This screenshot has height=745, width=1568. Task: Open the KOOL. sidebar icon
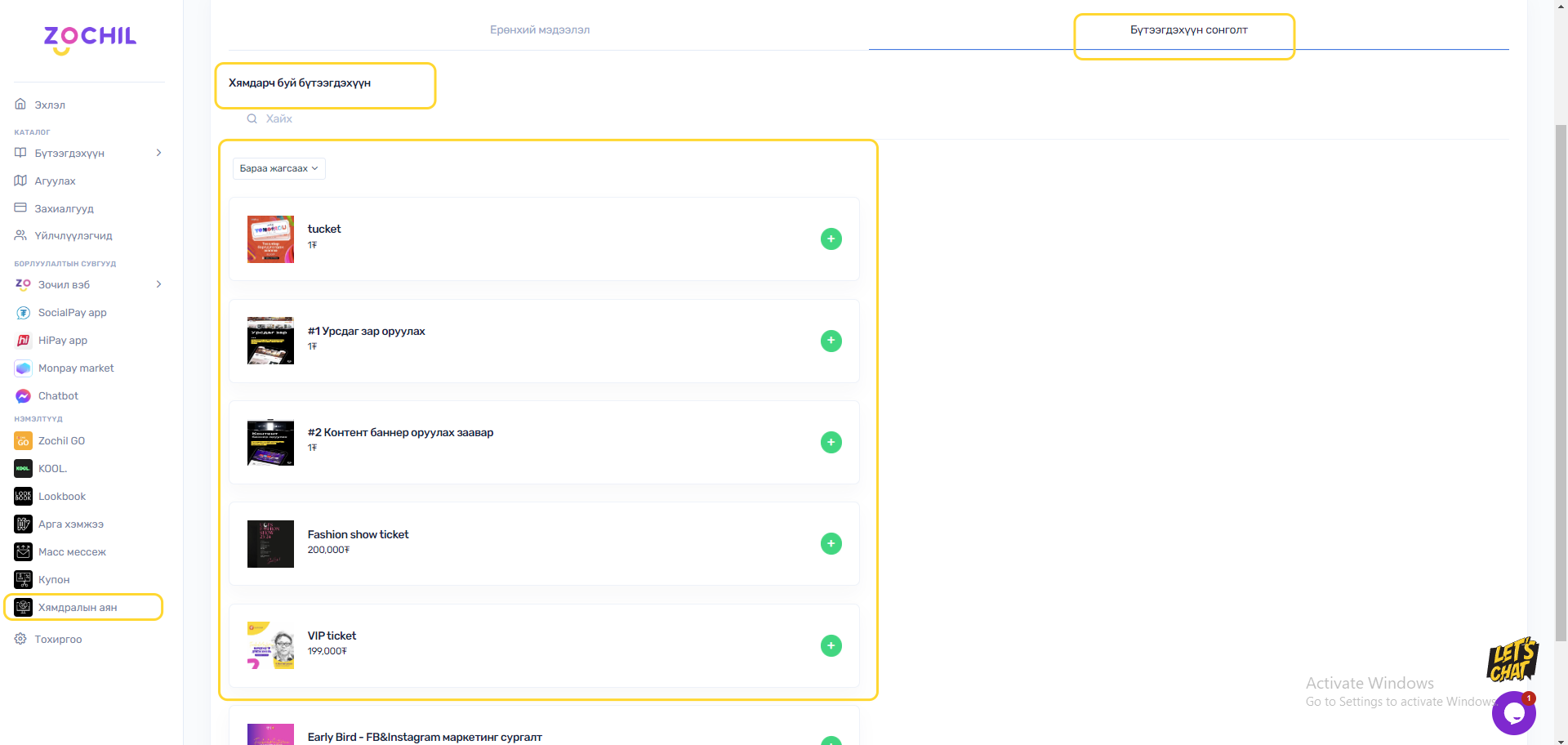pos(23,469)
